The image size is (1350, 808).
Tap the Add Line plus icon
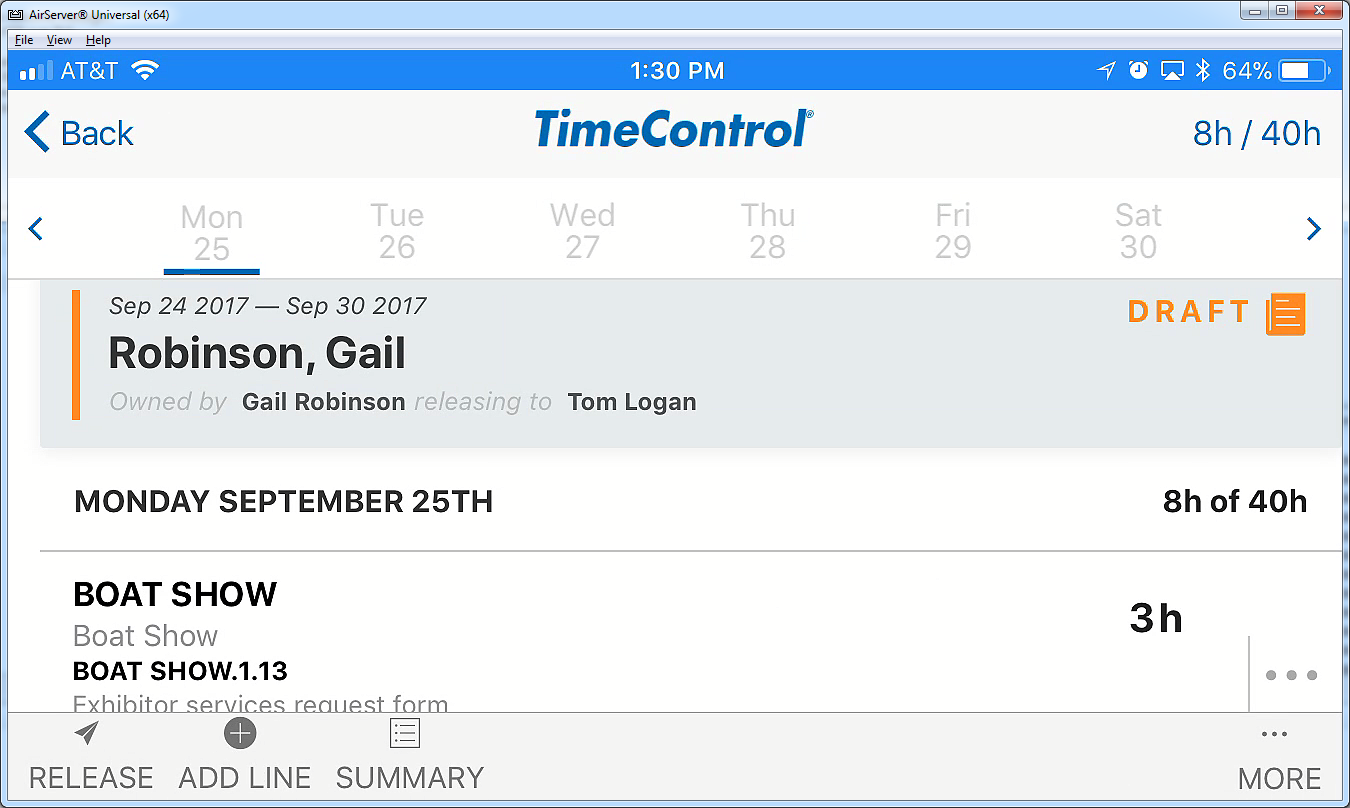(240, 734)
